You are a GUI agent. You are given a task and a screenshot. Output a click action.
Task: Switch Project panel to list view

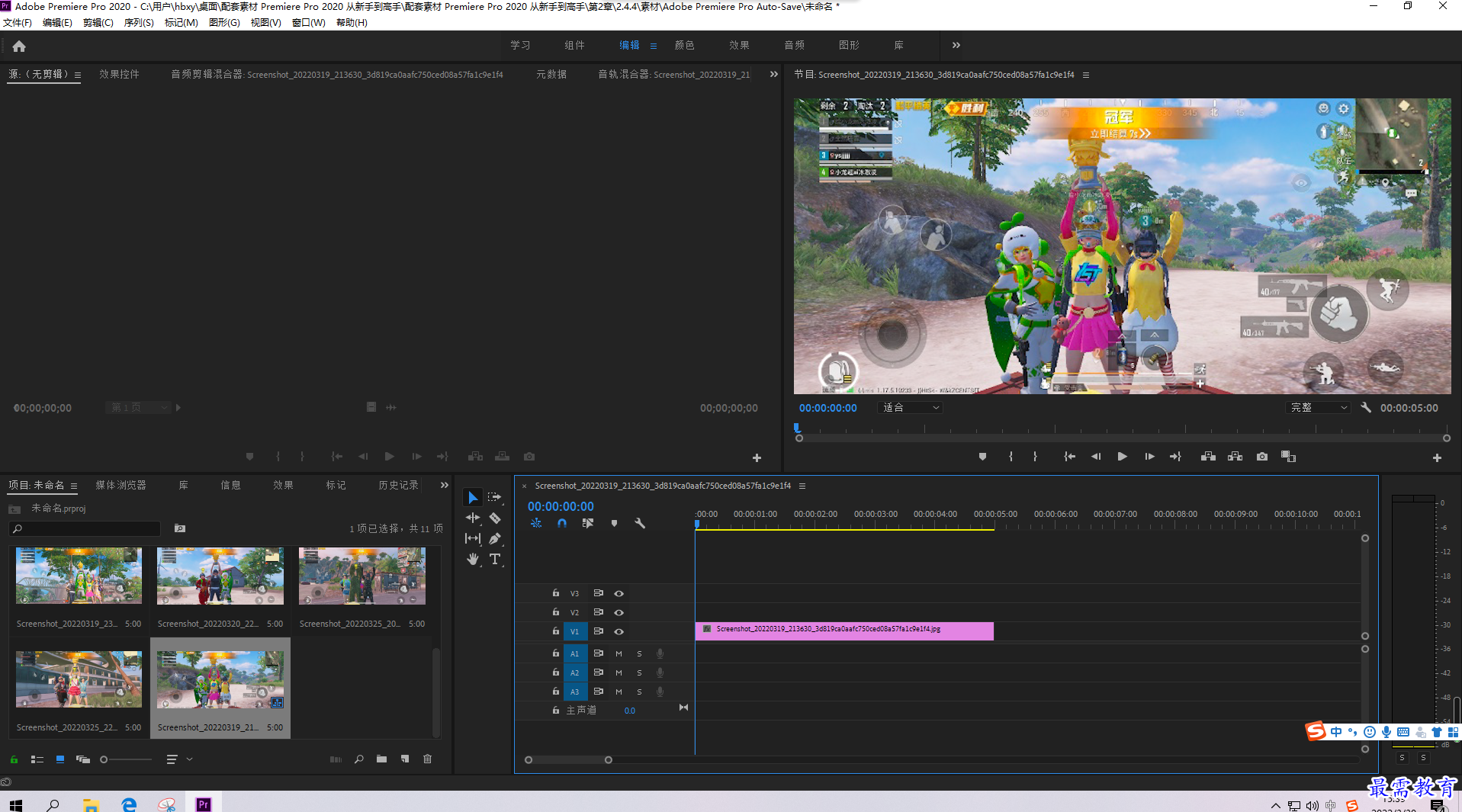click(x=37, y=759)
